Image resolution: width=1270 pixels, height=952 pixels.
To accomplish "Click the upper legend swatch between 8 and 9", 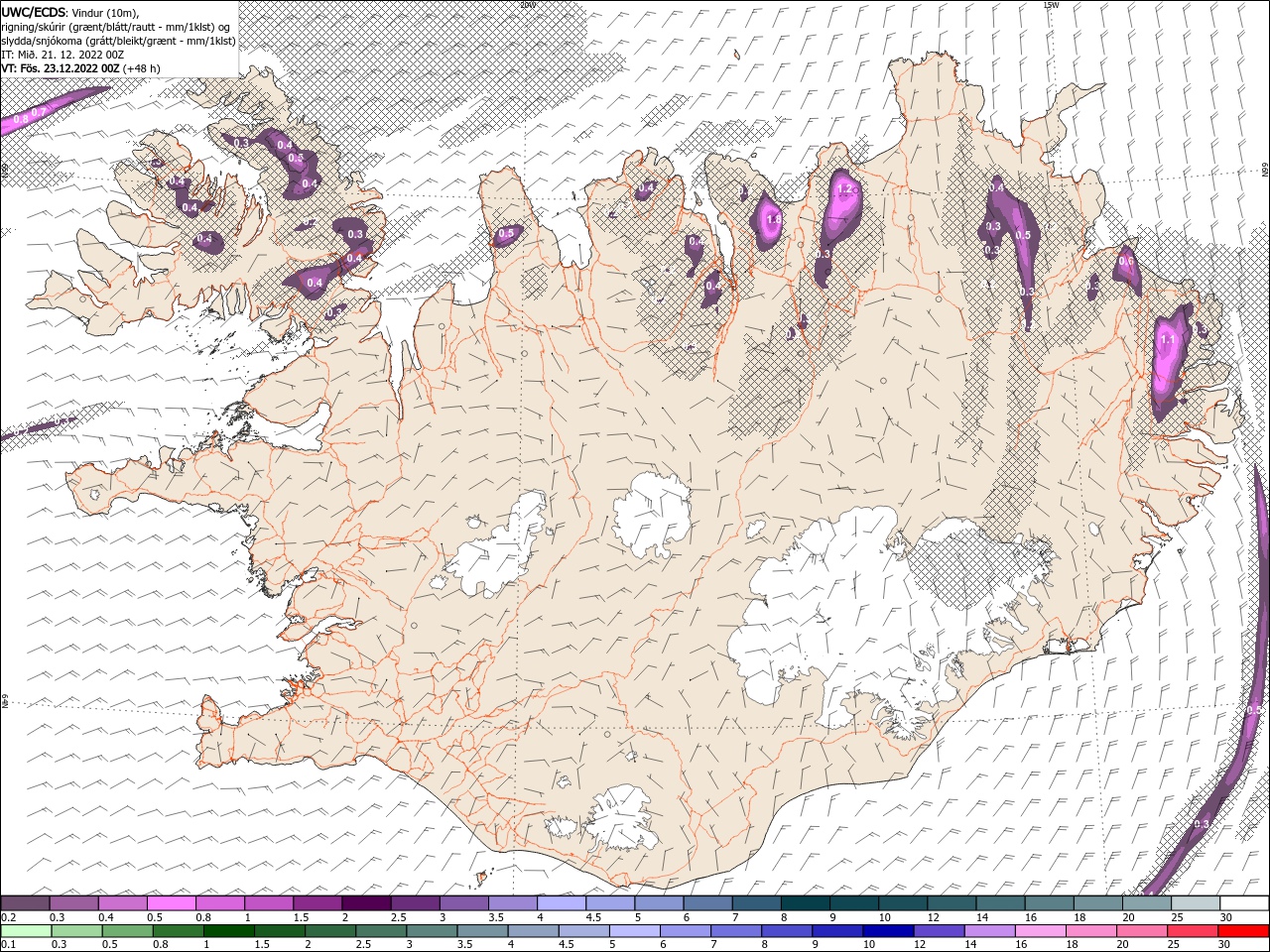I will click(805, 902).
